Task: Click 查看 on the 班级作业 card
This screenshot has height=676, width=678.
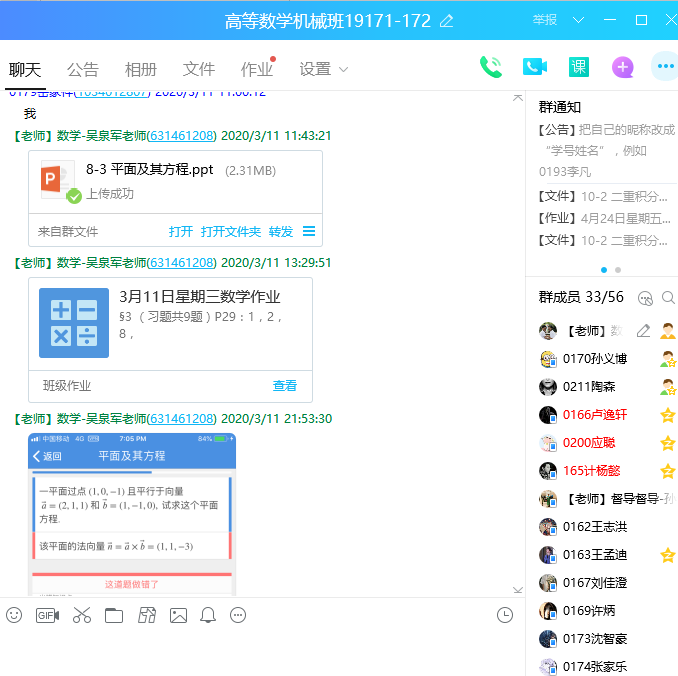Action: coord(285,385)
